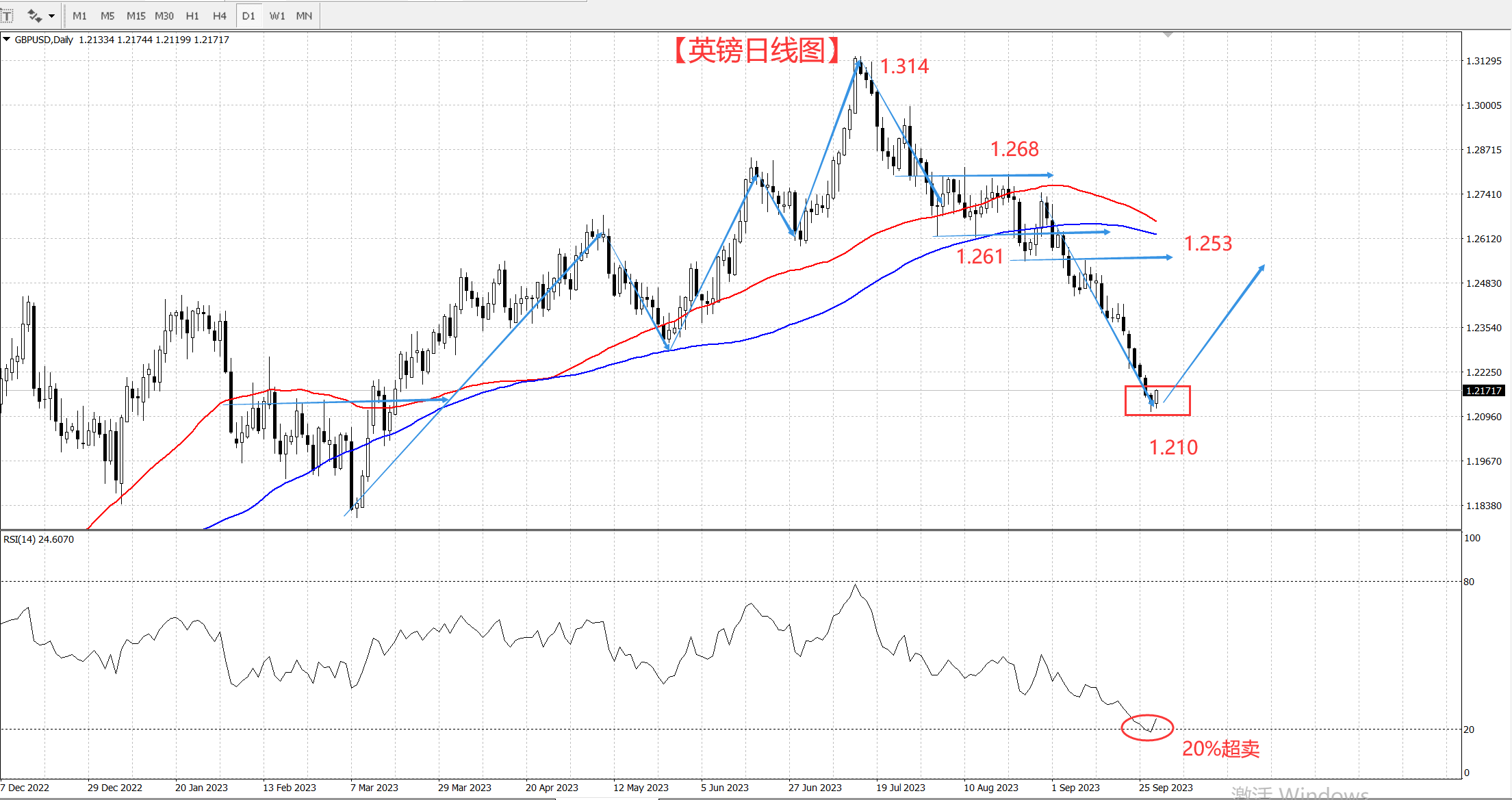Click price scale value 1.24830
The width and height of the screenshot is (1512, 800).
(1483, 283)
